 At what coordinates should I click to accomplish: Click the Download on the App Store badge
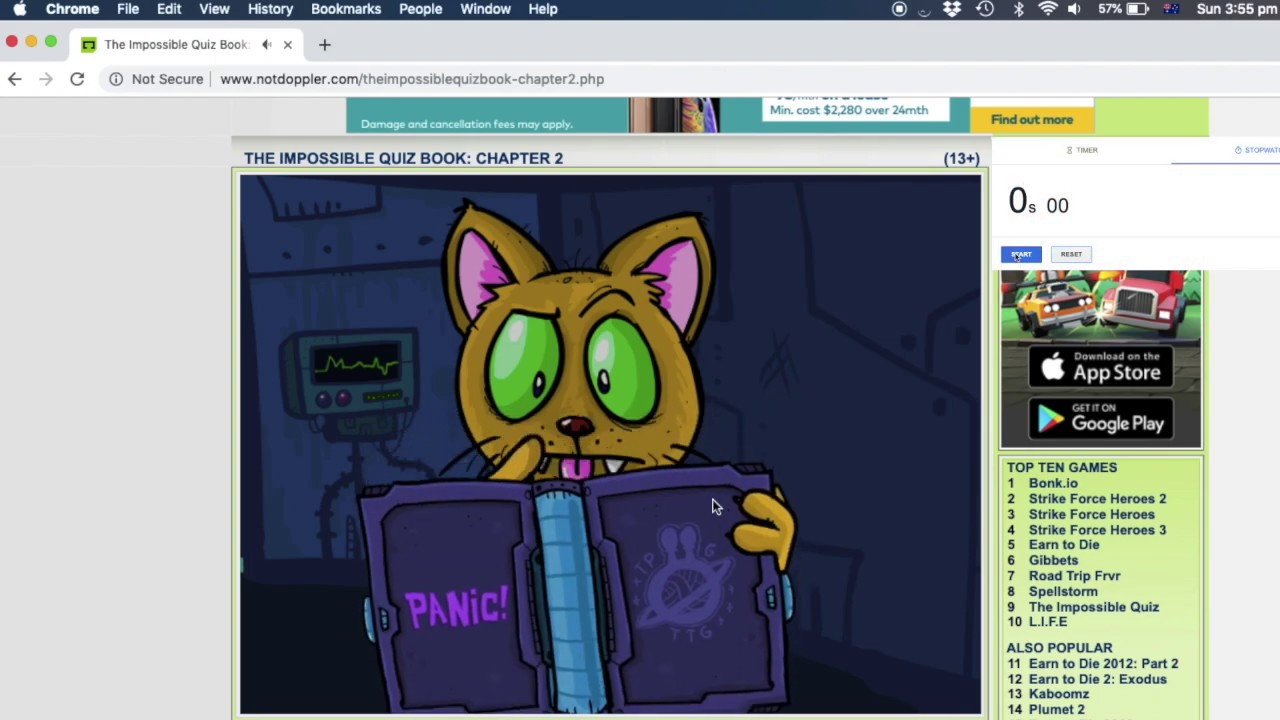(1100, 367)
